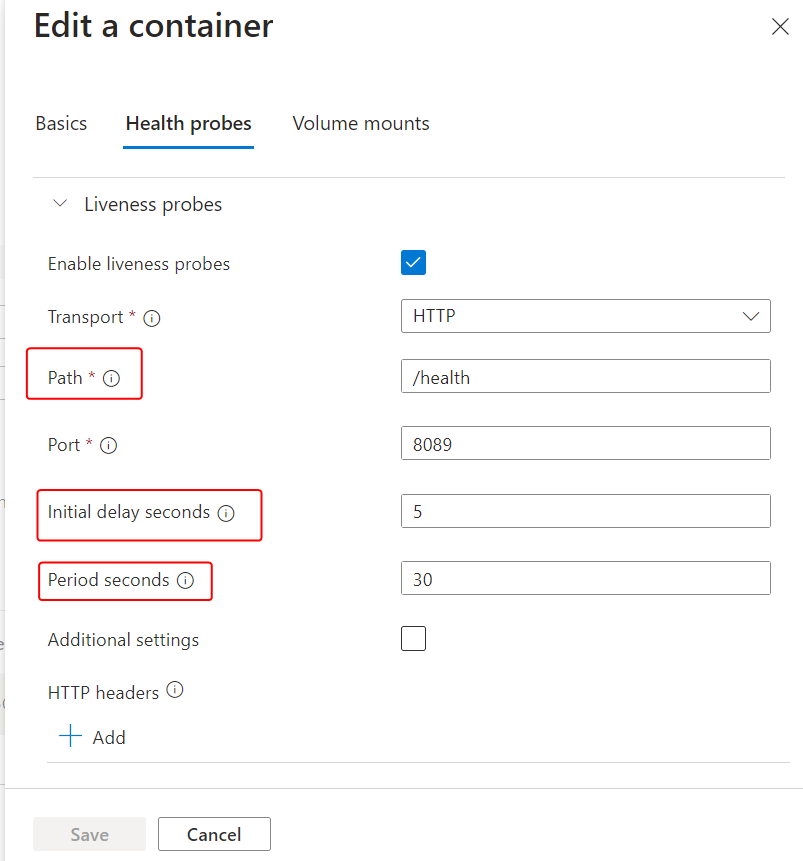This screenshot has width=803, height=861.
Task: Focus the Port field showing 8089
Action: click(x=585, y=443)
